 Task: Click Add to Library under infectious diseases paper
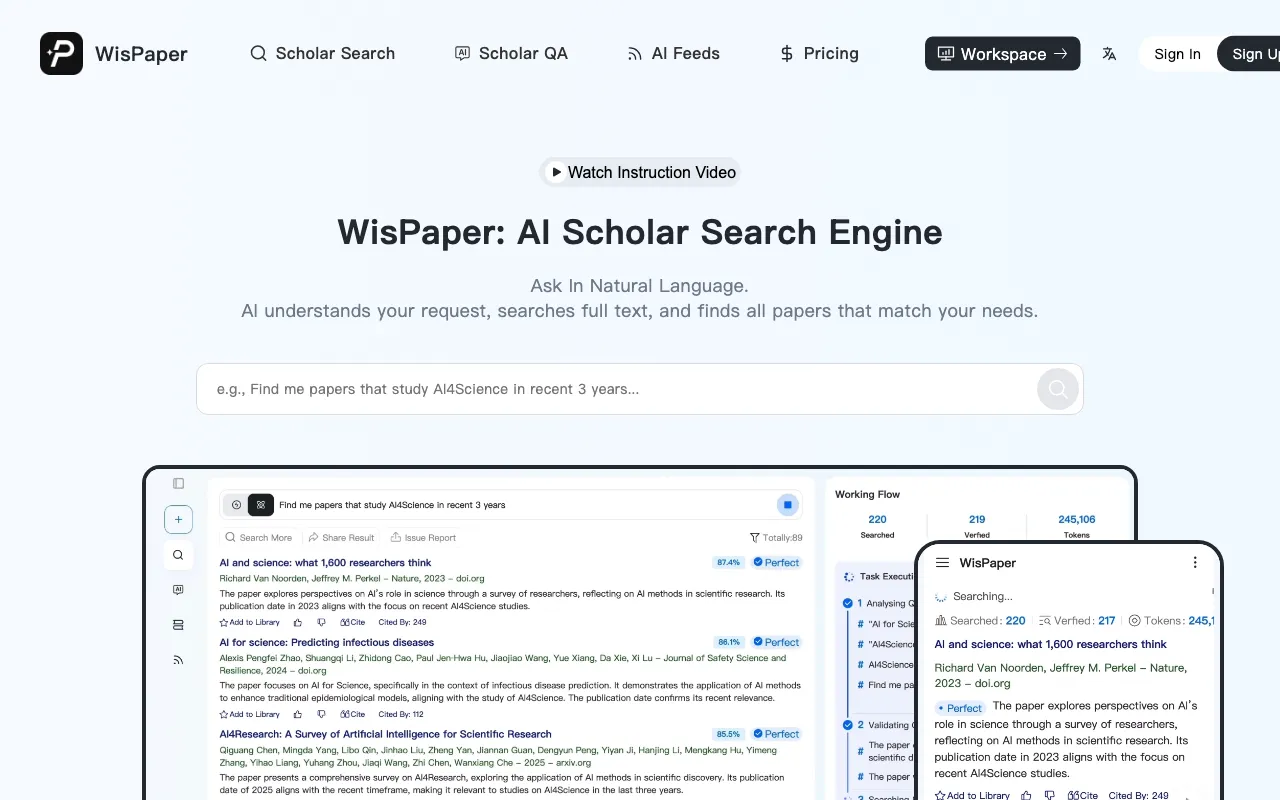pyautogui.click(x=250, y=714)
